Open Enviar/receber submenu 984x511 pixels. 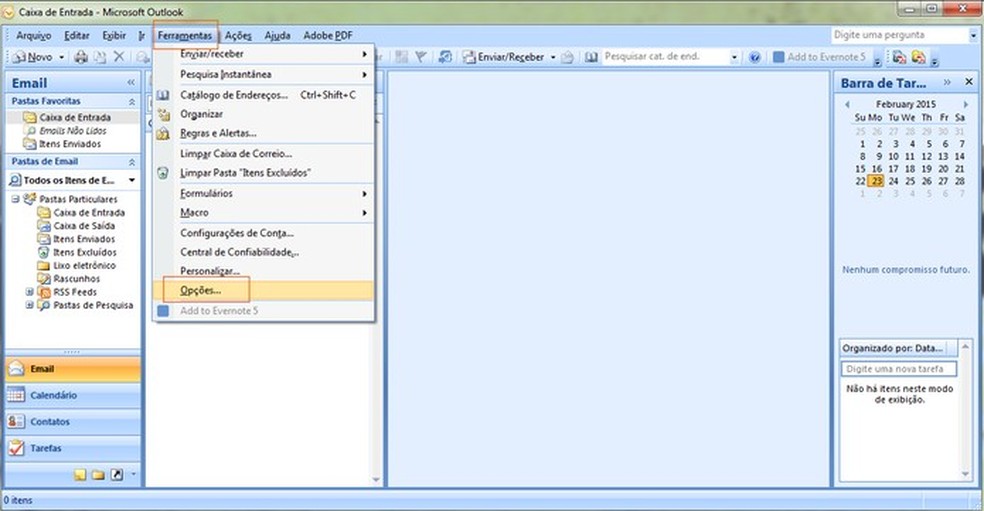click(x=264, y=54)
